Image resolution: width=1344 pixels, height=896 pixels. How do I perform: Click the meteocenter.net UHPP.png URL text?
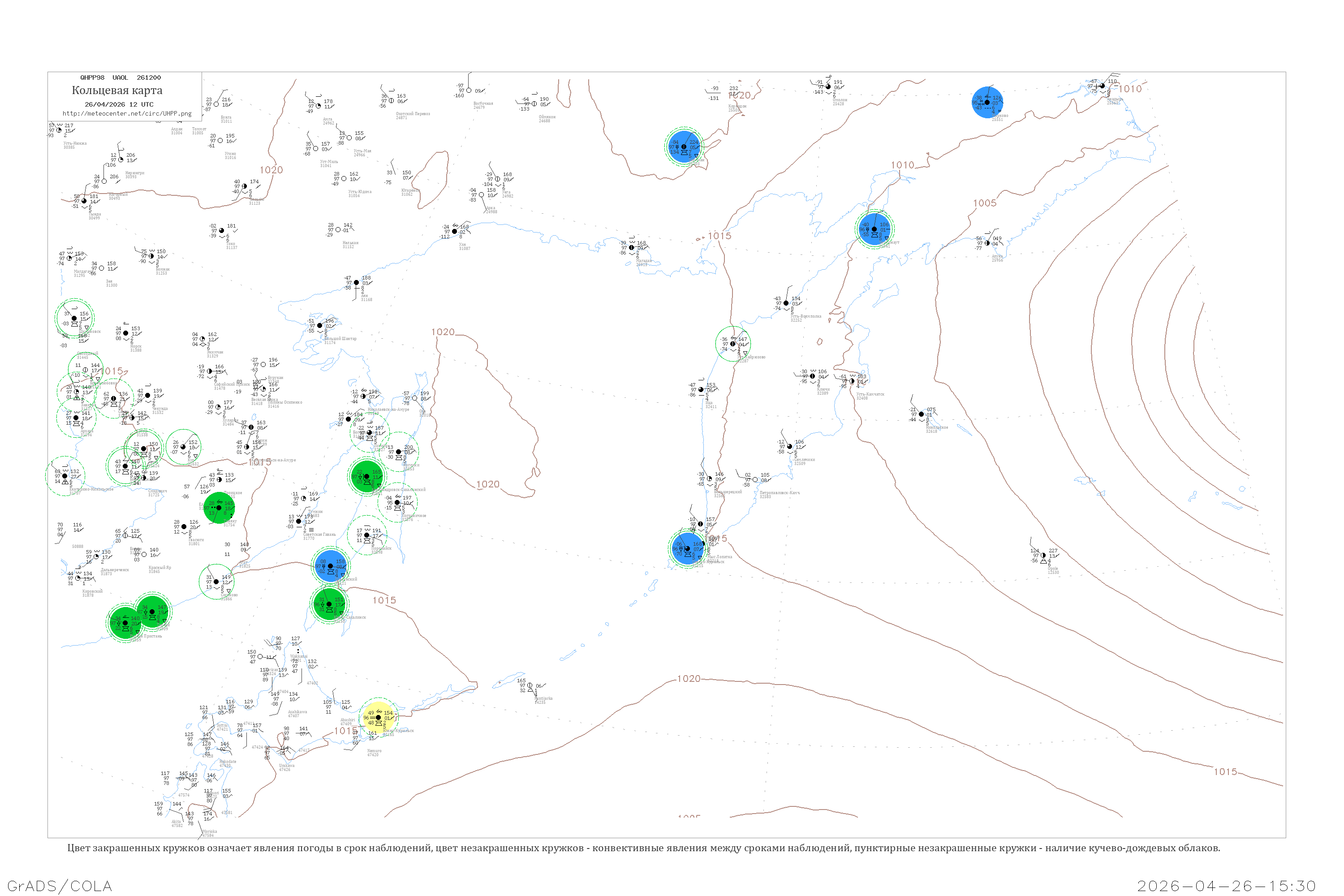pos(127,114)
